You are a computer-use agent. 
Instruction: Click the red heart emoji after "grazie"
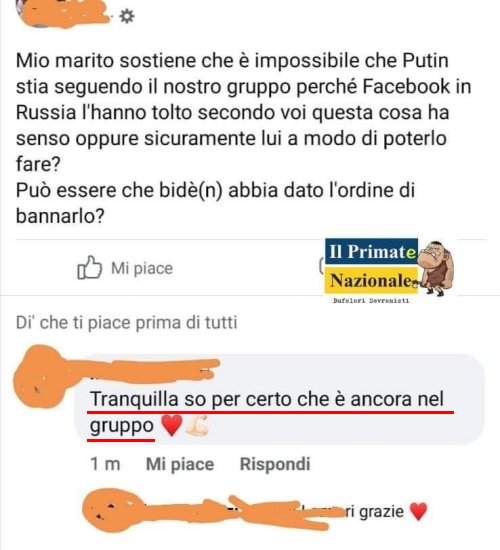coord(418,511)
